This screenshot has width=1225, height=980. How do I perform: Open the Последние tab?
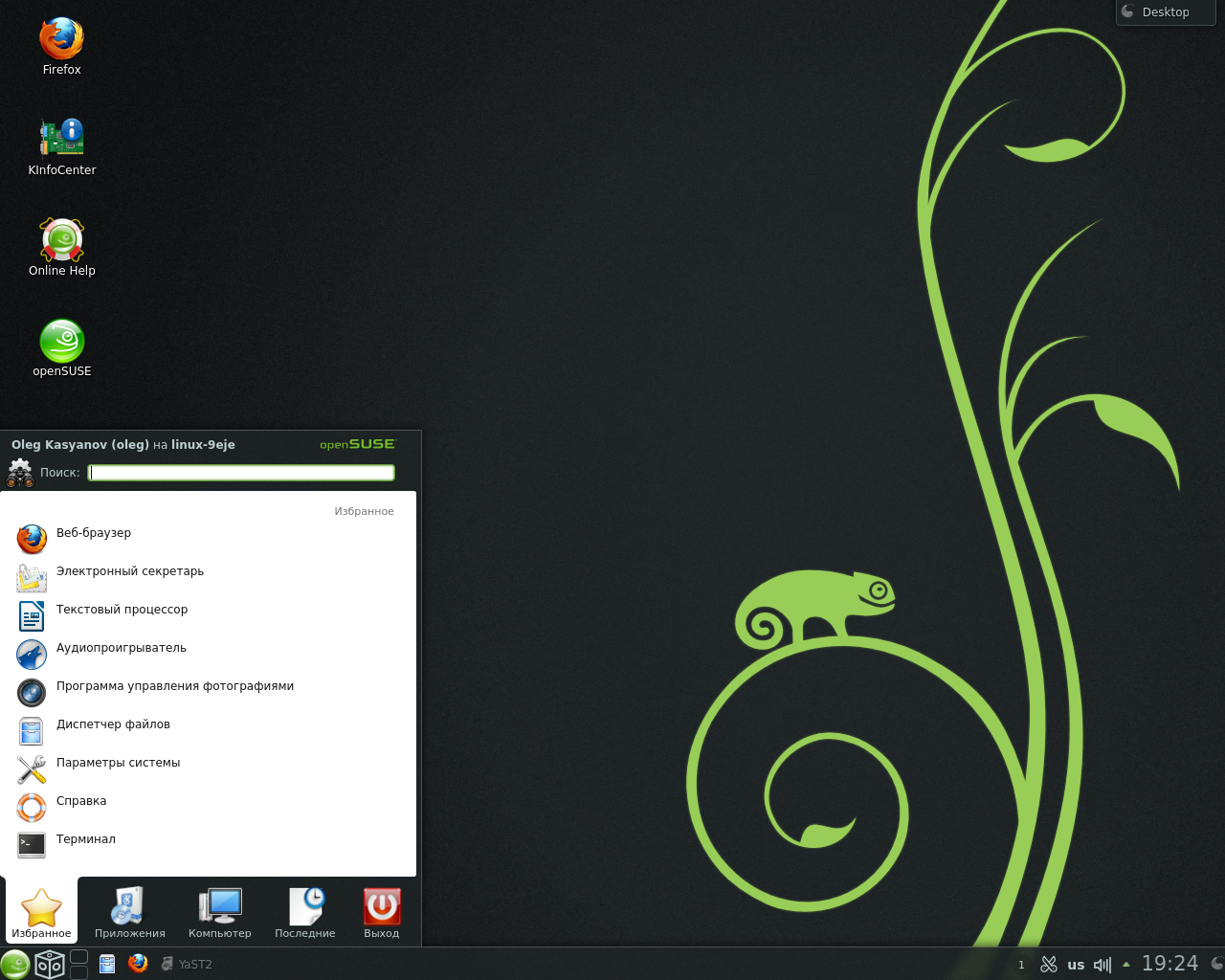click(304, 913)
